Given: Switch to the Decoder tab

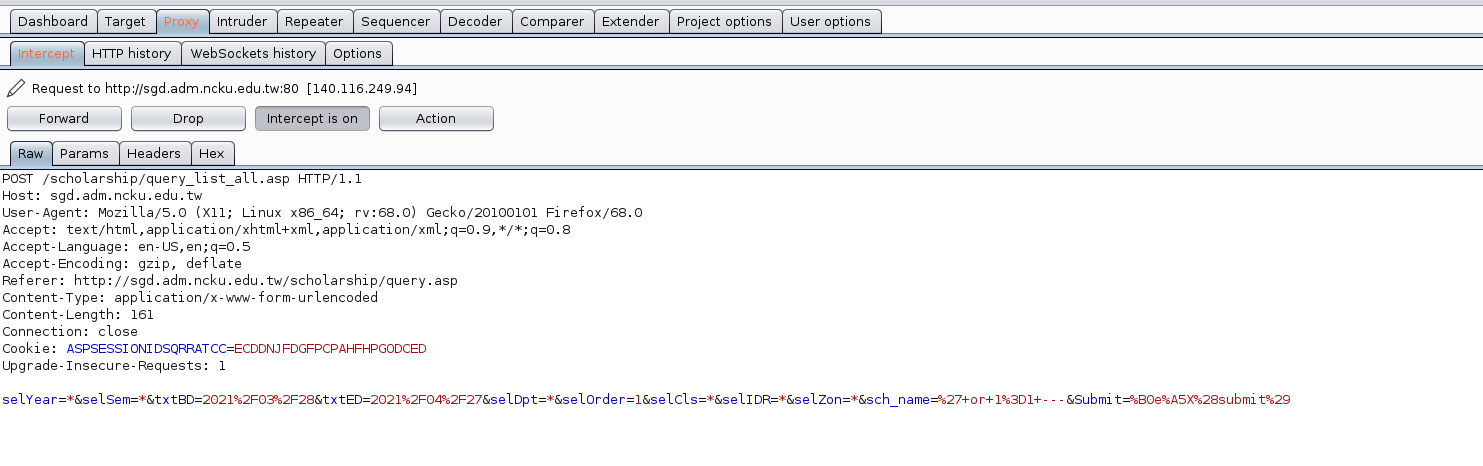Looking at the screenshot, I should pyautogui.click(x=475, y=21).
